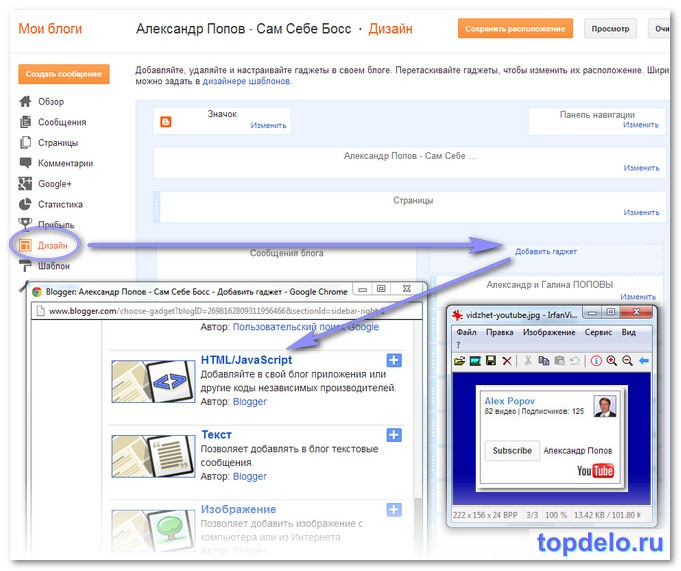Open Google+ in the Blogger sidebar
The image size is (681, 571).
(45, 184)
